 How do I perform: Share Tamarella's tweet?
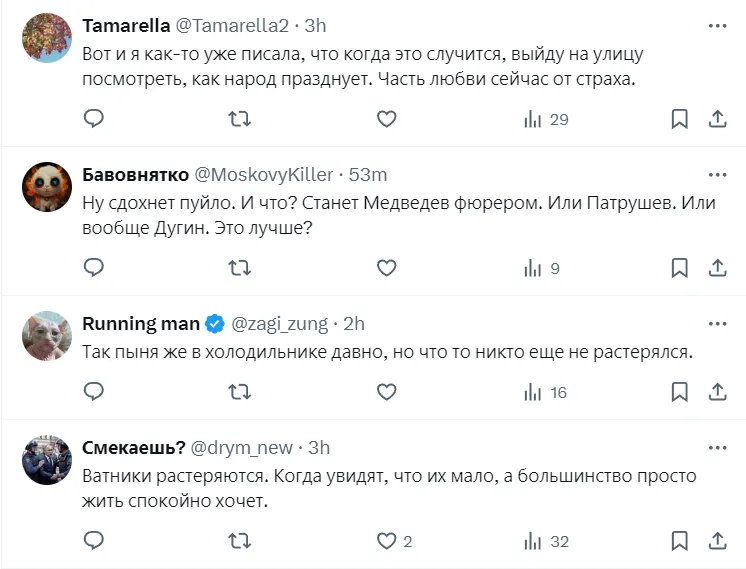point(717,120)
